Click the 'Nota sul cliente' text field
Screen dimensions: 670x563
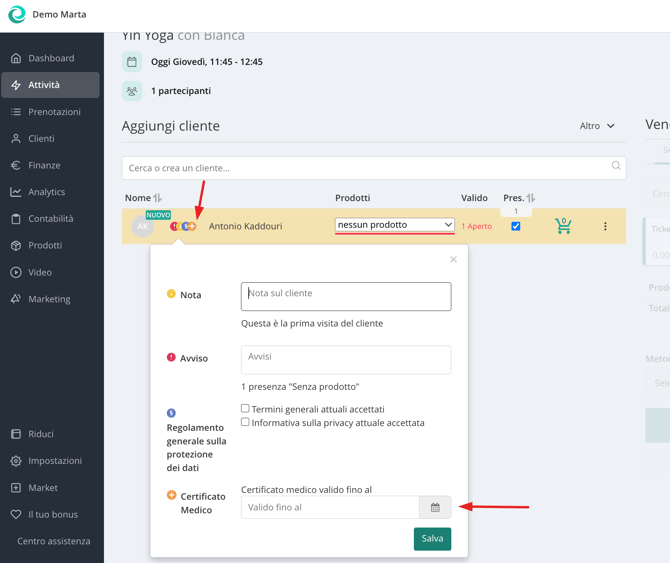(345, 296)
